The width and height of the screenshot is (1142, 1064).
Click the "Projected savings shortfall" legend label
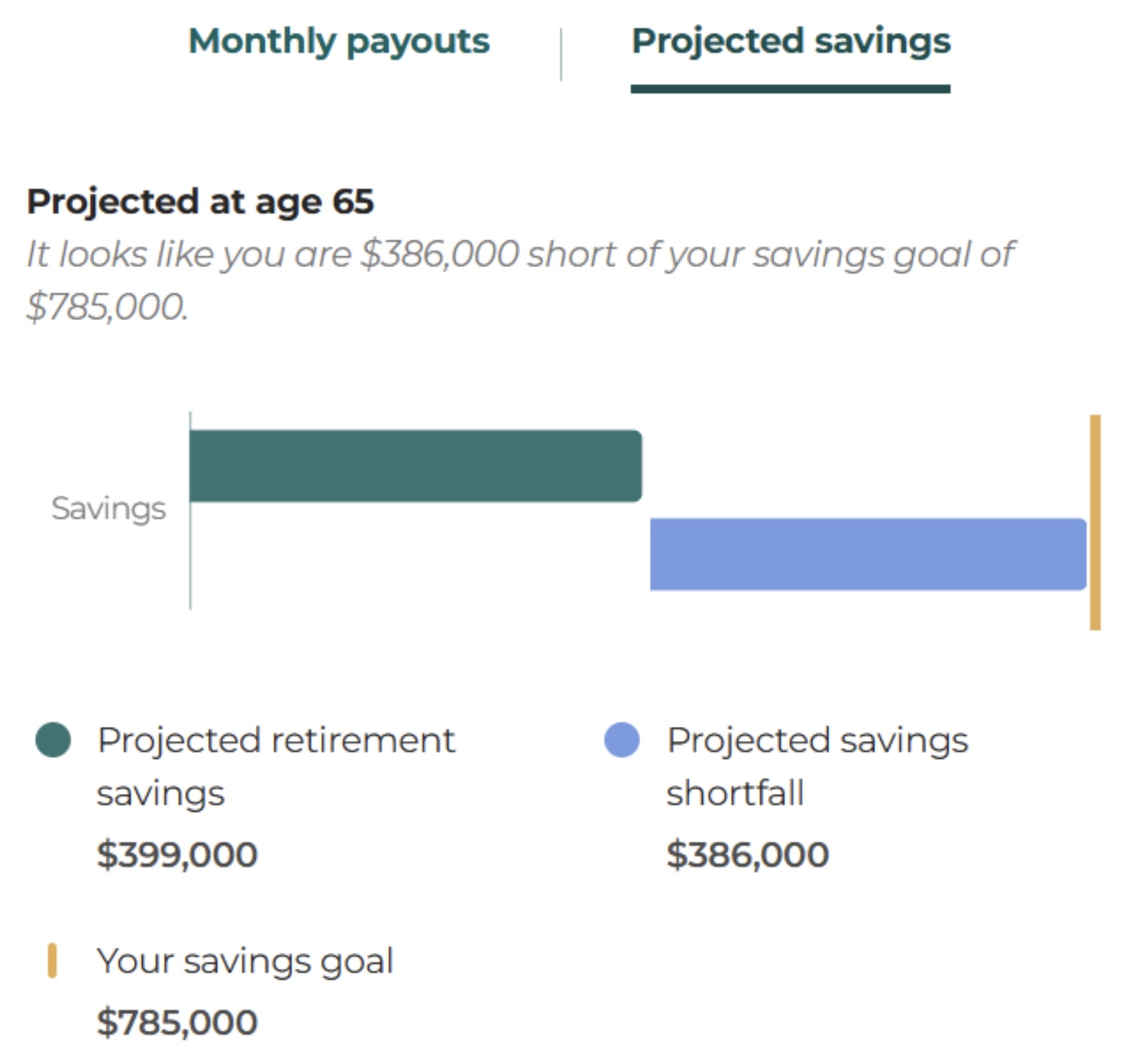click(x=817, y=765)
